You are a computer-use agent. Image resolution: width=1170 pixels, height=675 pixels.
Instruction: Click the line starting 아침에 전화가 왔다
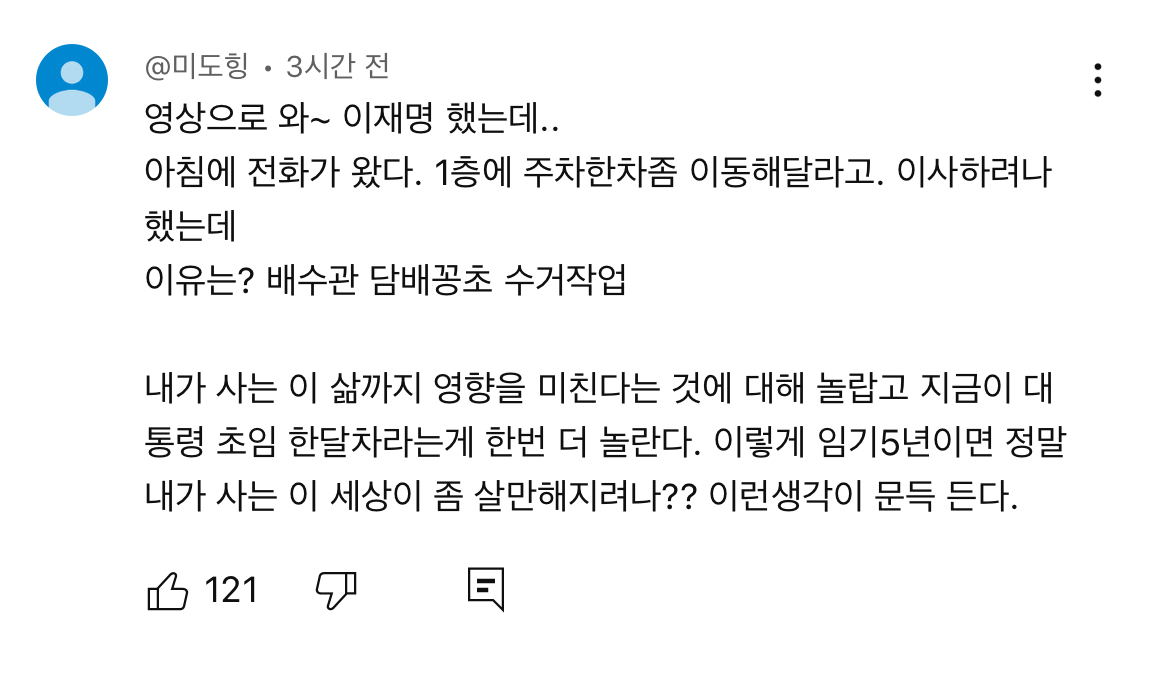point(598,176)
